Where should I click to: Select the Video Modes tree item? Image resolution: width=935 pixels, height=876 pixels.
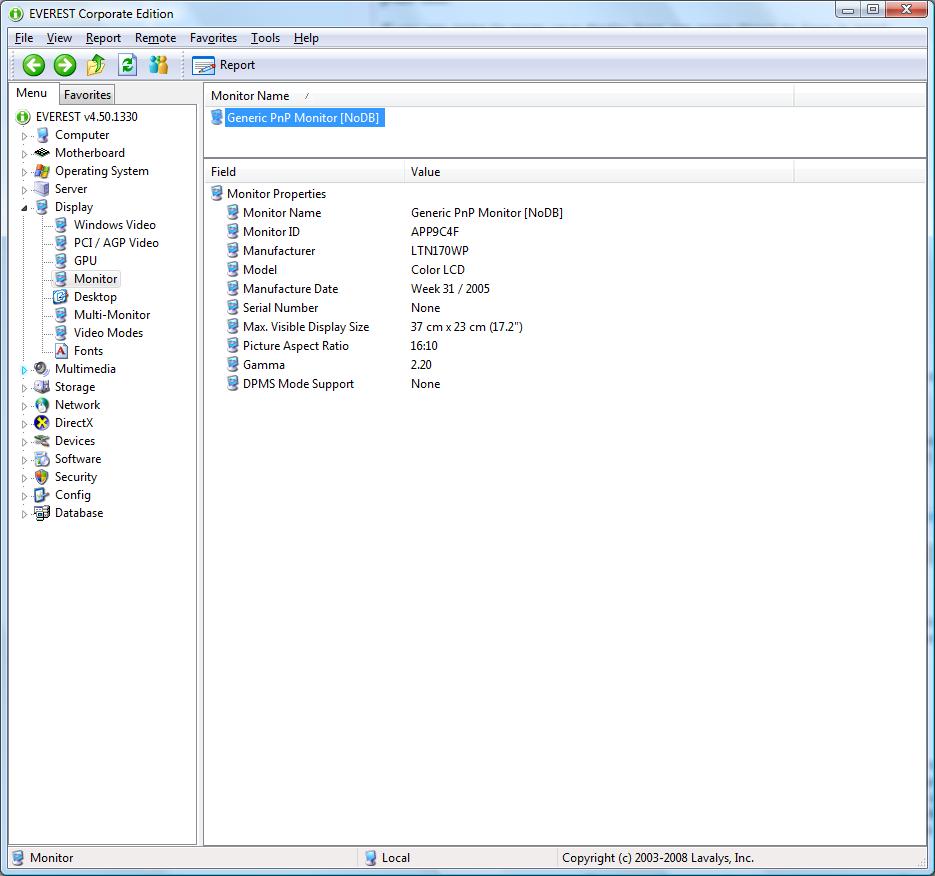109,333
